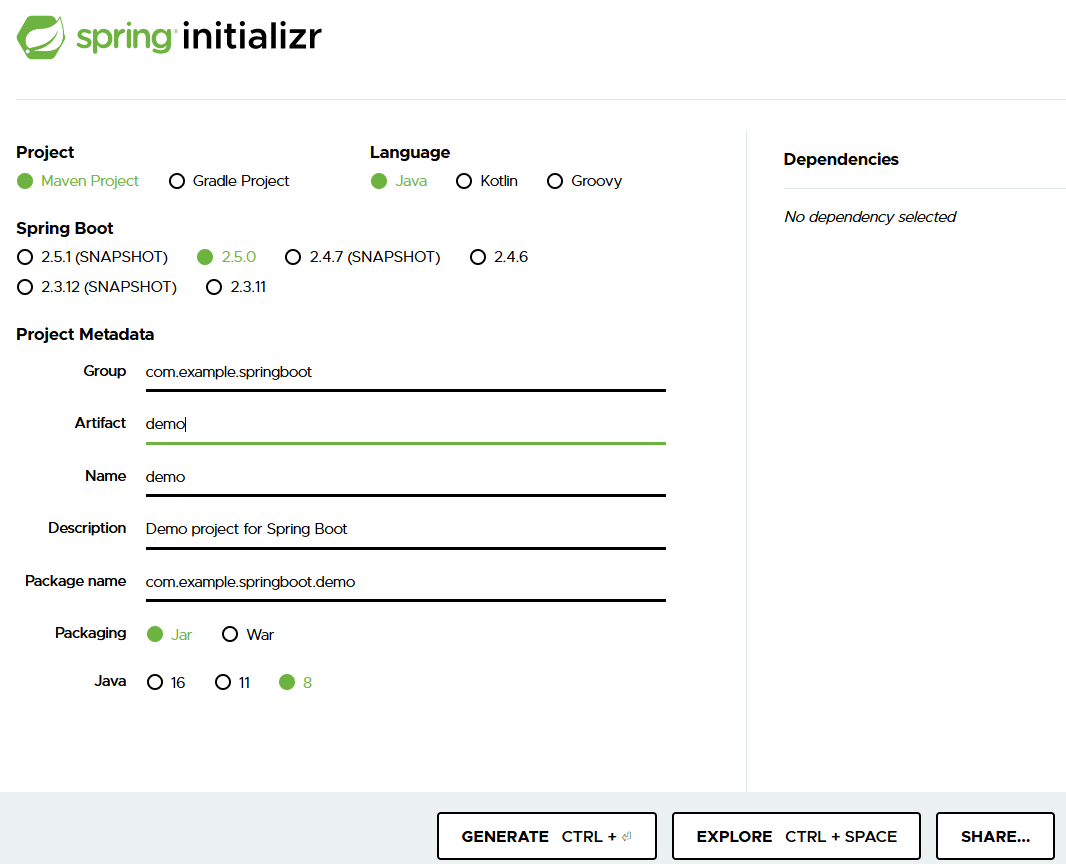The width and height of the screenshot is (1066, 864).
Task: Click the Name field label
Action: pos(105,476)
